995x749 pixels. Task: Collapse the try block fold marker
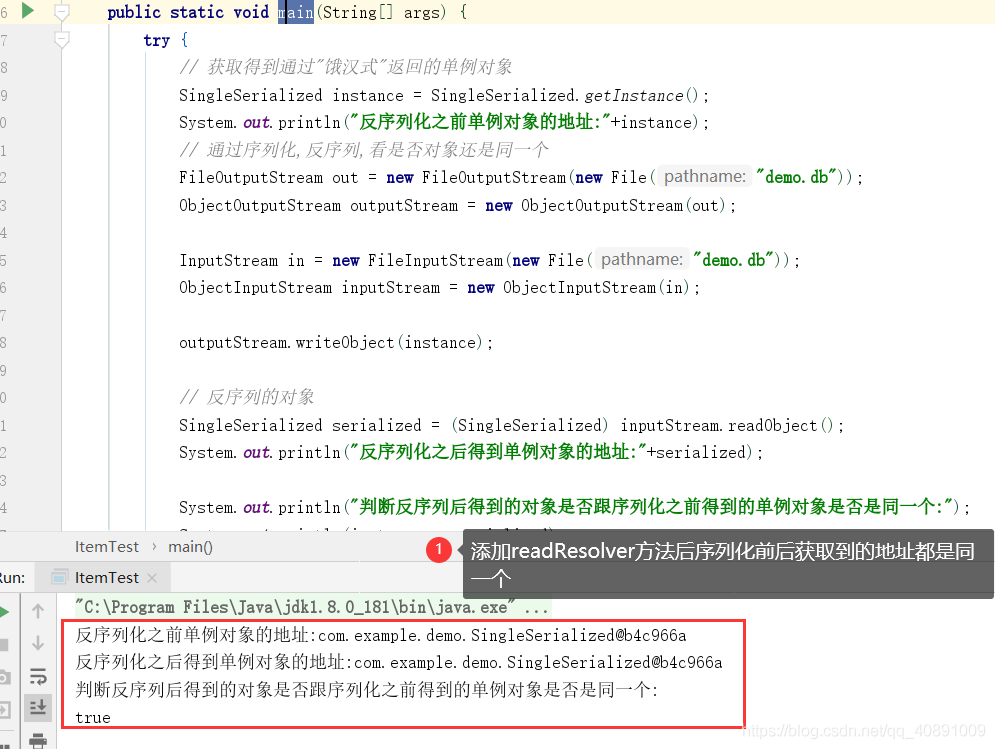click(x=62, y=40)
